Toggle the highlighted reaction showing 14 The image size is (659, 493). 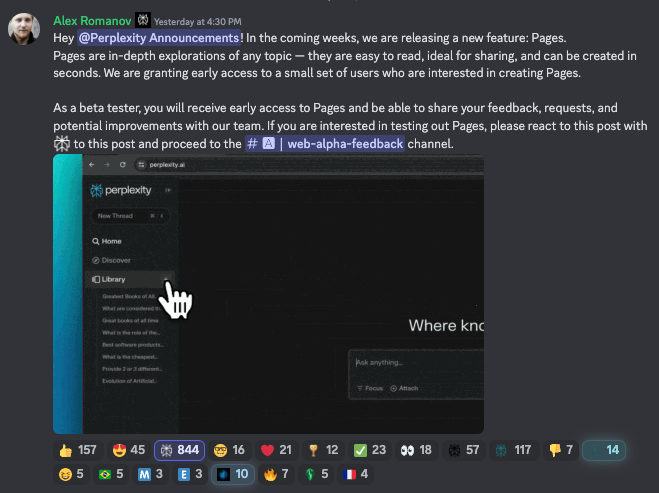click(x=605, y=450)
